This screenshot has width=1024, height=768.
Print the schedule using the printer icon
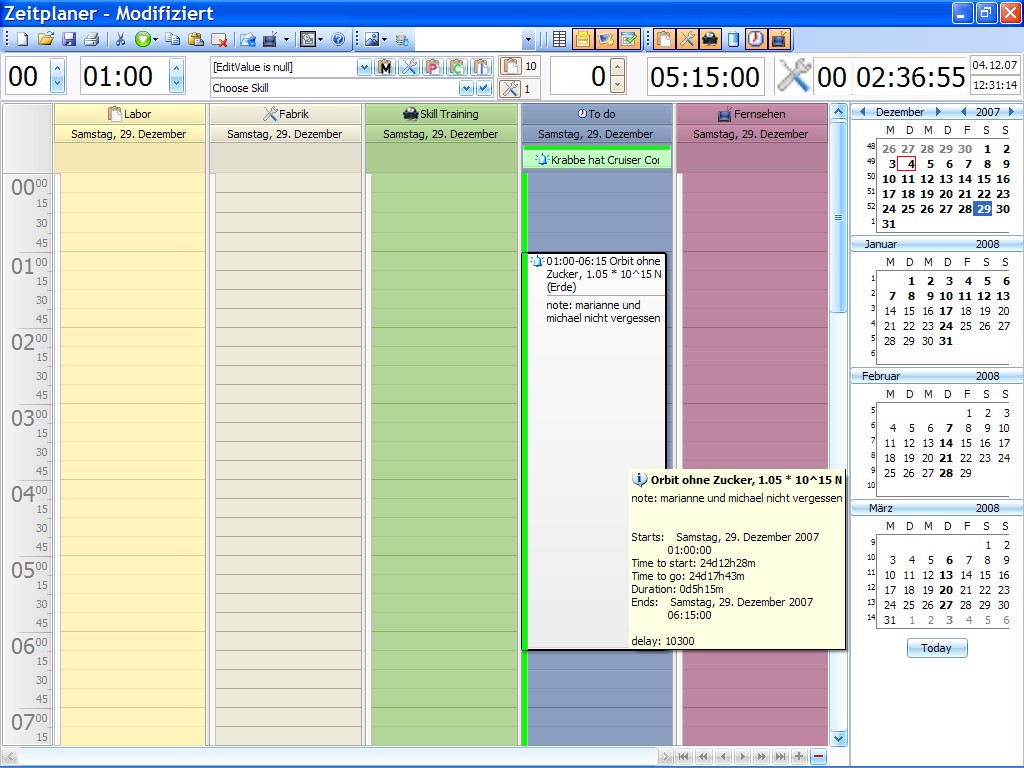(91, 40)
